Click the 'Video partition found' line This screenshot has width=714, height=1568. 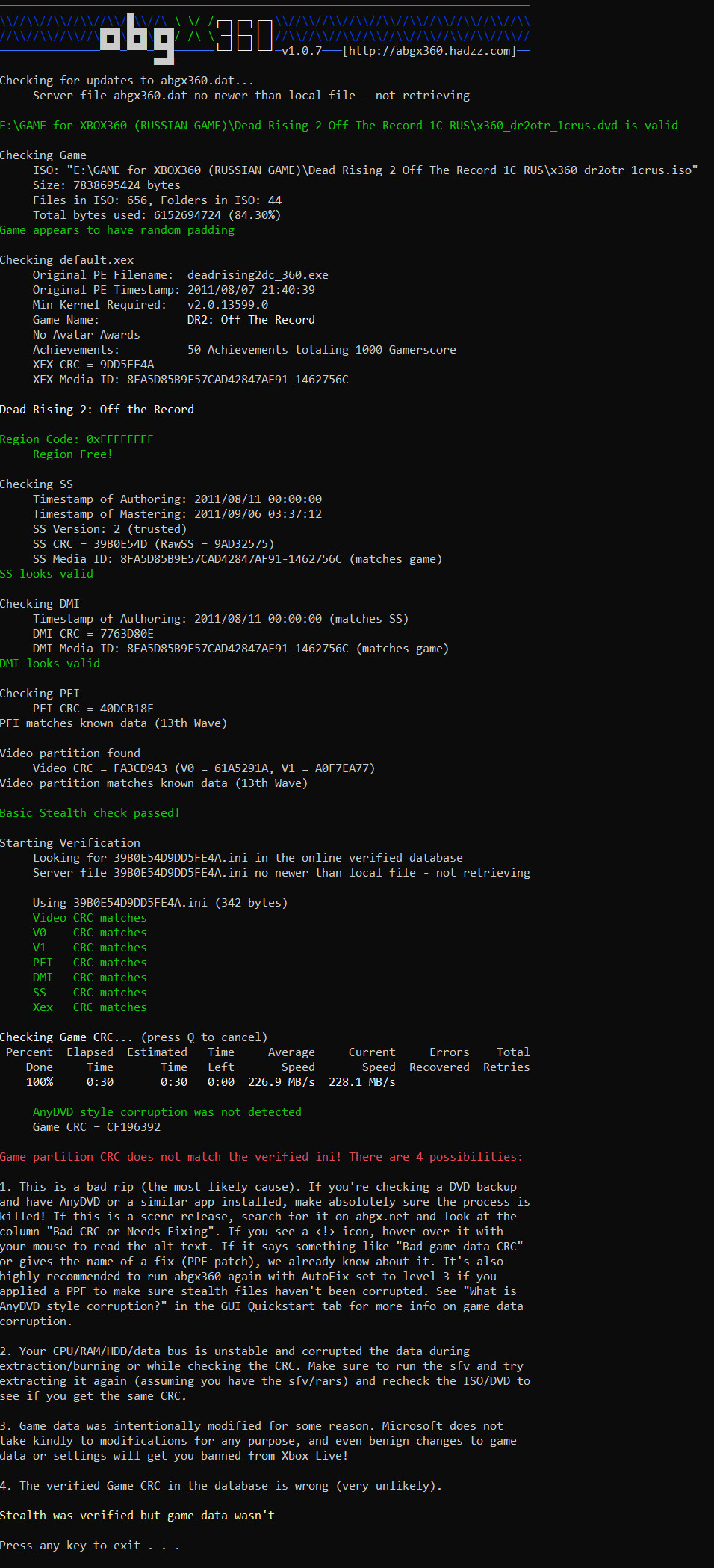(70, 753)
